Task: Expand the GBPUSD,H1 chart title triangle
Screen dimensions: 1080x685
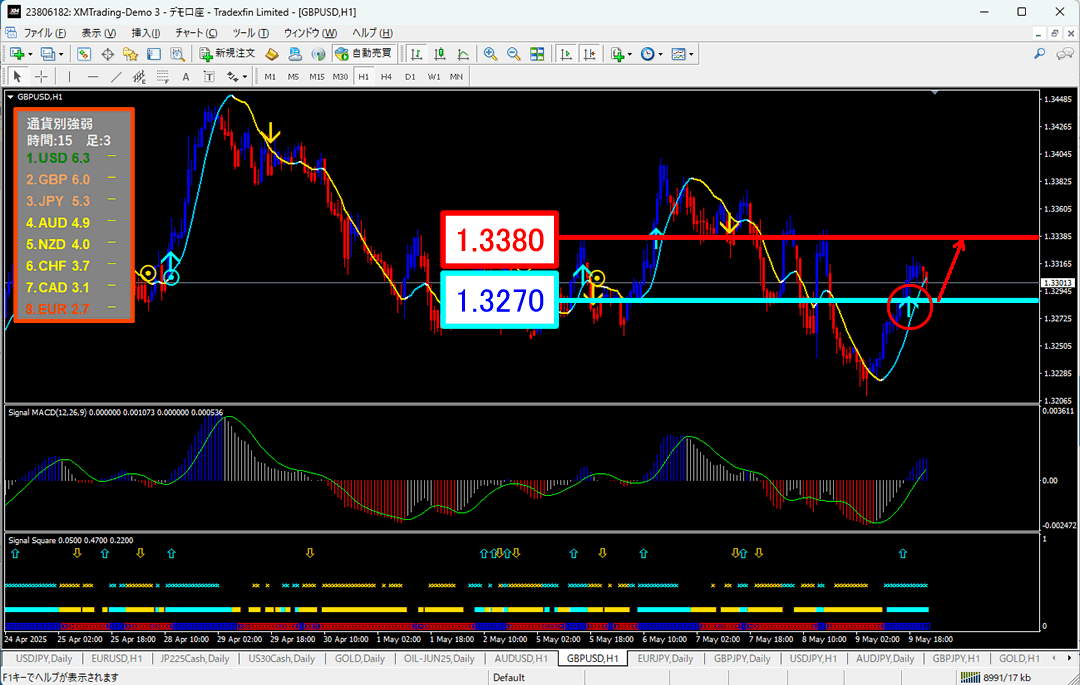Action: coord(10,97)
